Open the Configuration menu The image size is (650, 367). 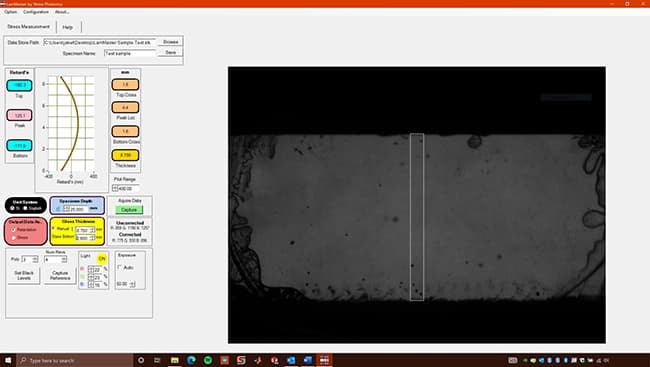tap(36, 12)
